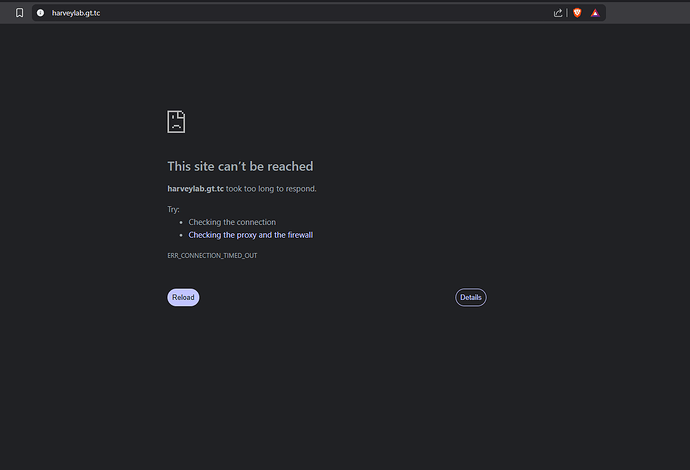Click the share icon in the address bar

(558, 13)
